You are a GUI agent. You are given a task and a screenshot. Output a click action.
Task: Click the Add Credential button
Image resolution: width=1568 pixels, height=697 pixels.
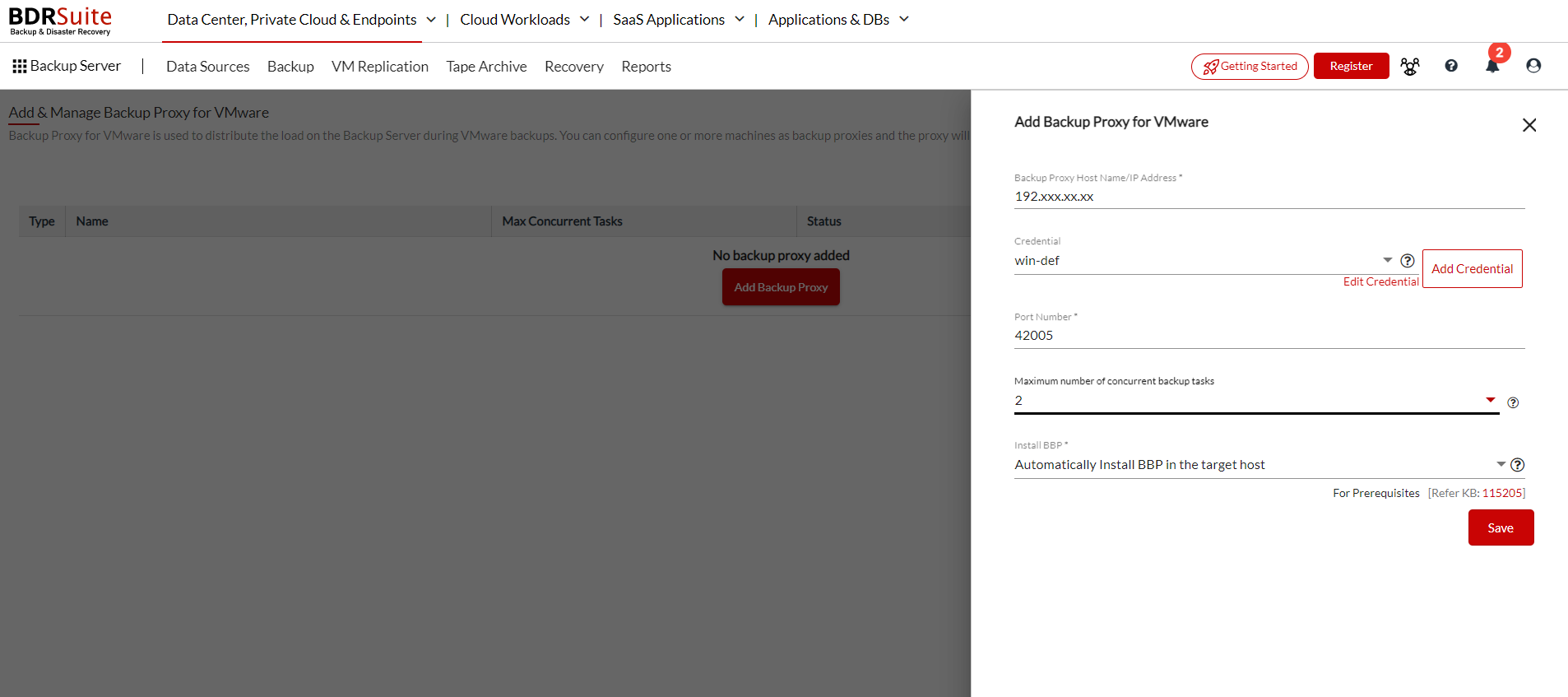[x=1472, y=269]
